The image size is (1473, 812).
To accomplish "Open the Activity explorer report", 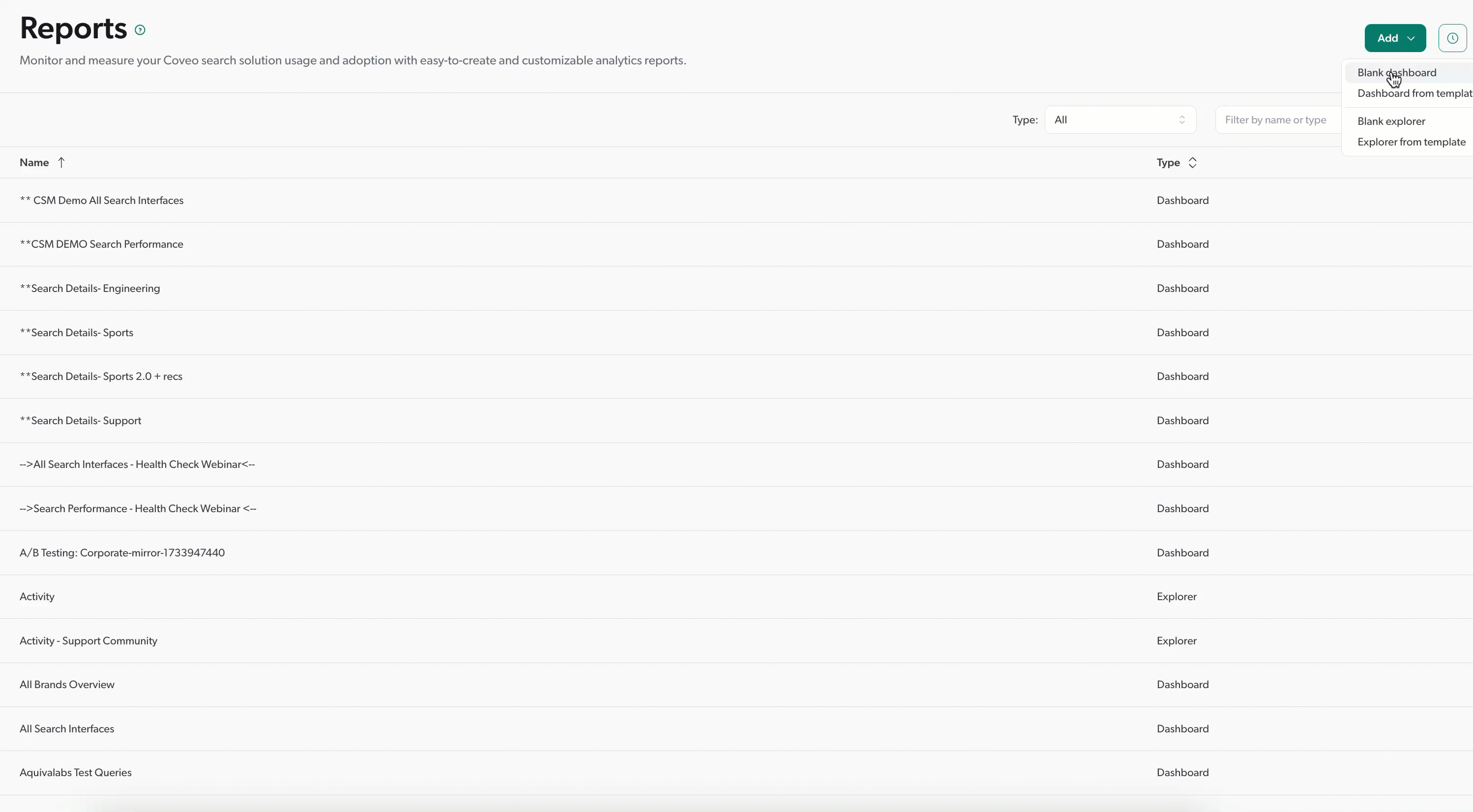I will (x=36, y=596).
